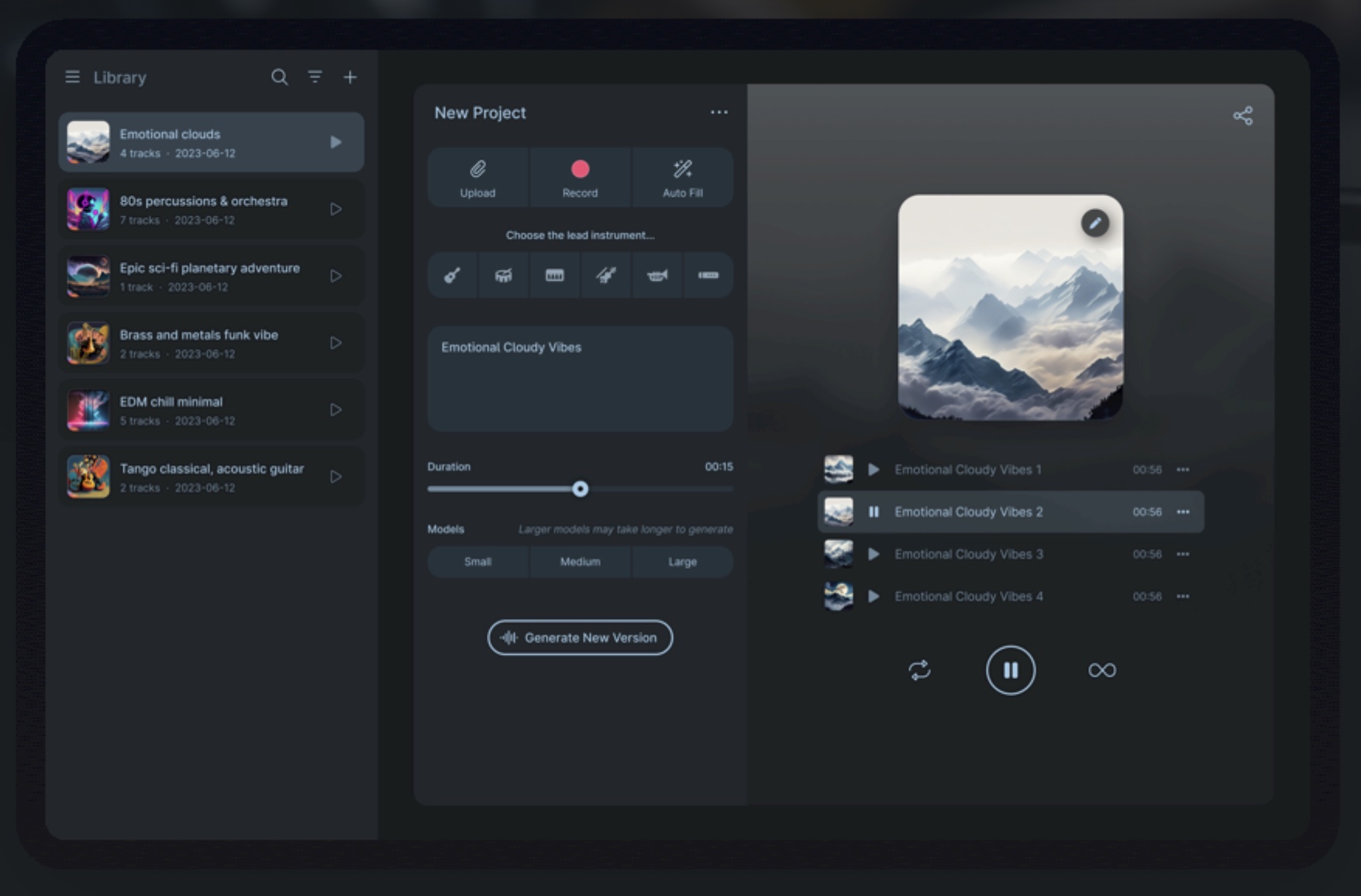Select the Medium model option

580,562
